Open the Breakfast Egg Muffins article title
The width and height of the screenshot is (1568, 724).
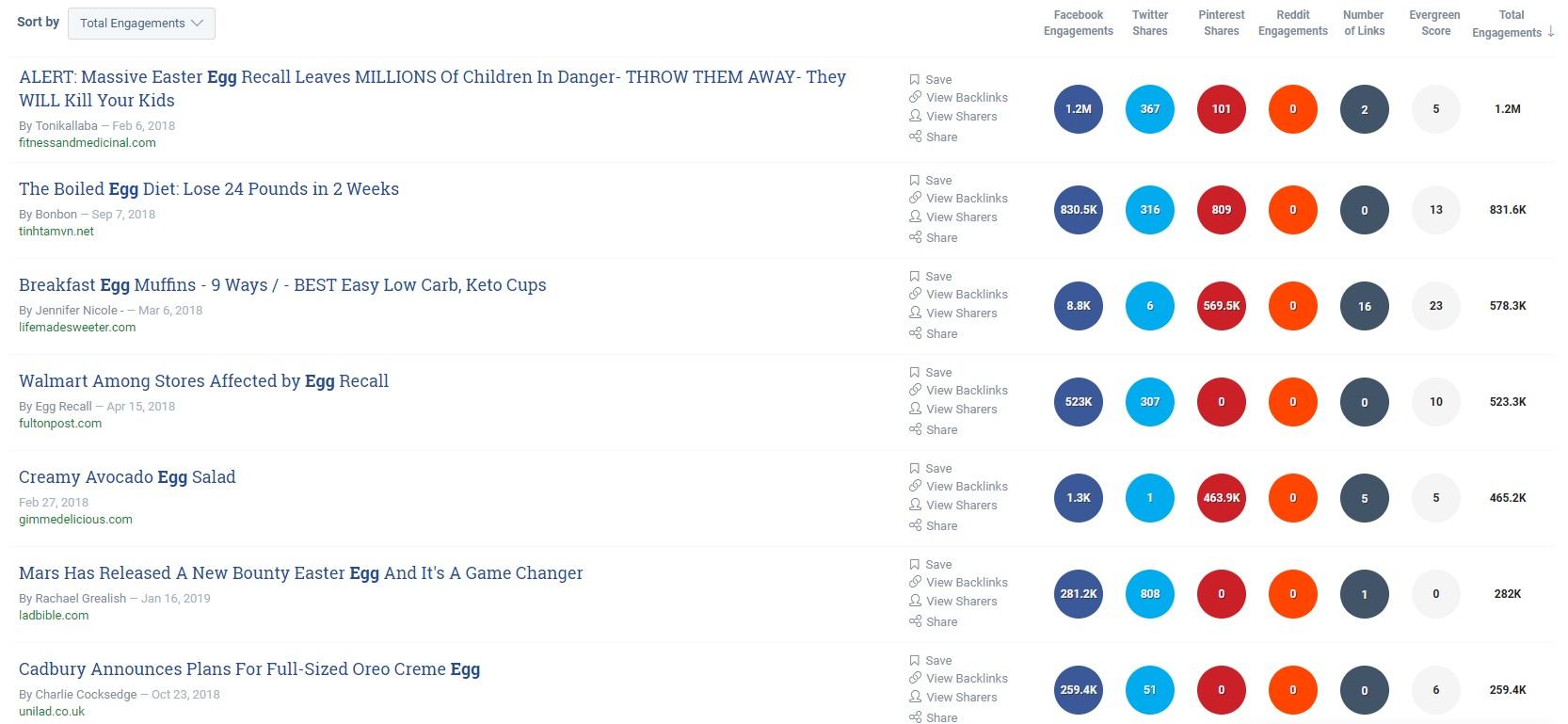pos(282,284)
